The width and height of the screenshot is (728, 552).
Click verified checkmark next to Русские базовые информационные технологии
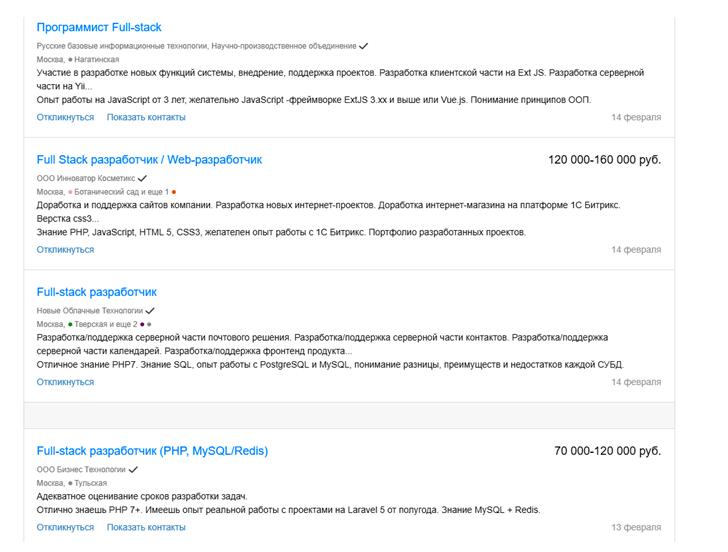[364, 46]
